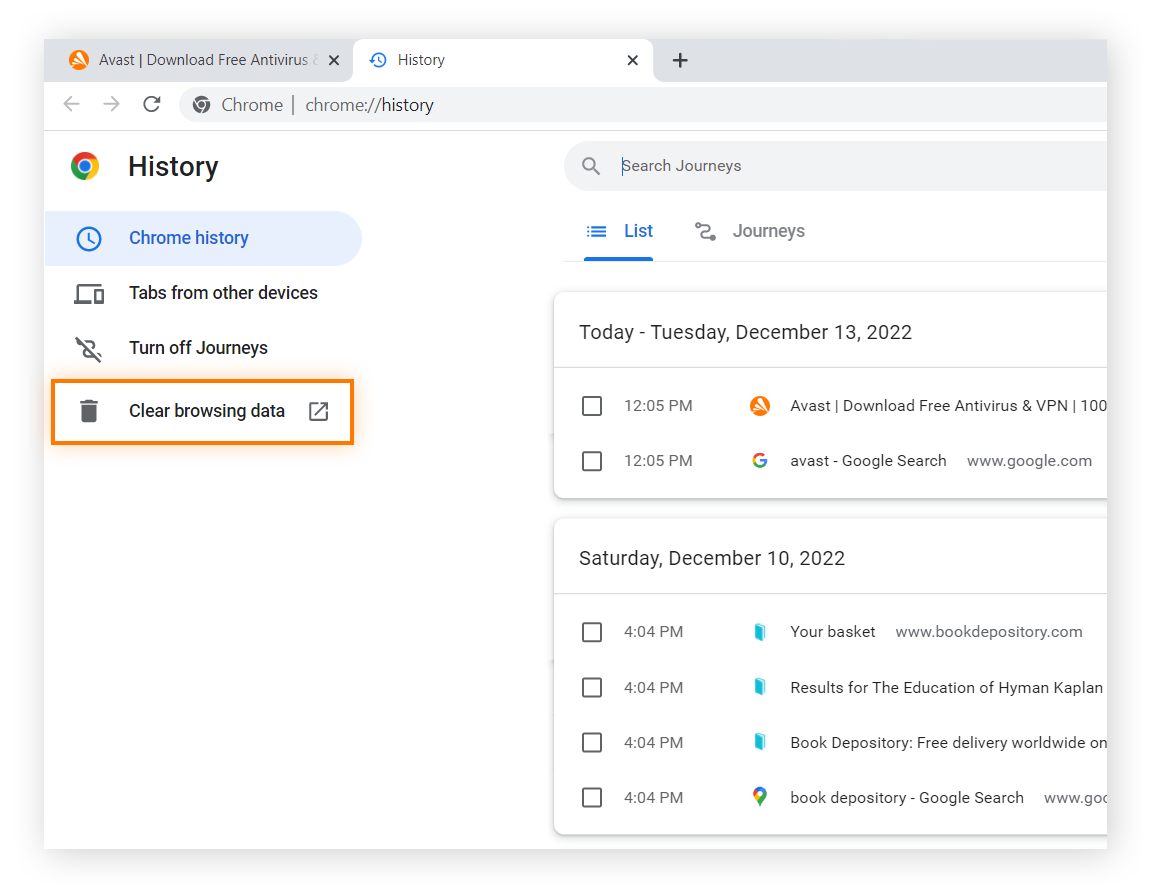Click the search magnifier icon in Search Journeys

(x=591, y=165)
